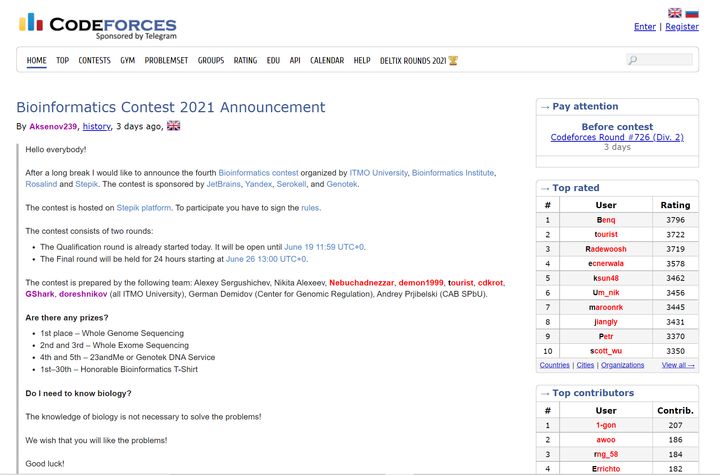Open Radewoosh's profile
Screen dimensions: 720x475
click(x=606, y=249)
